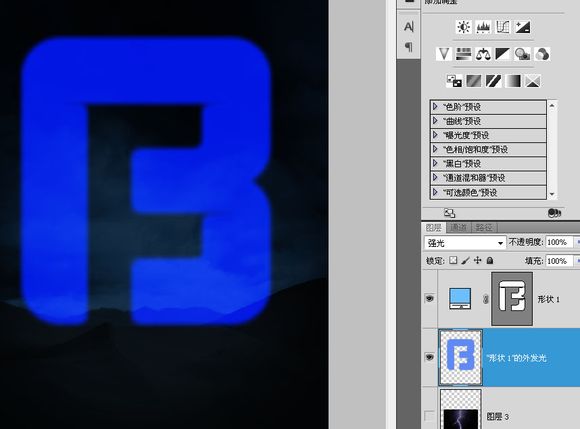Add a Hue/Saturation adjustment
580x429 pixels.
pos(463,54)
